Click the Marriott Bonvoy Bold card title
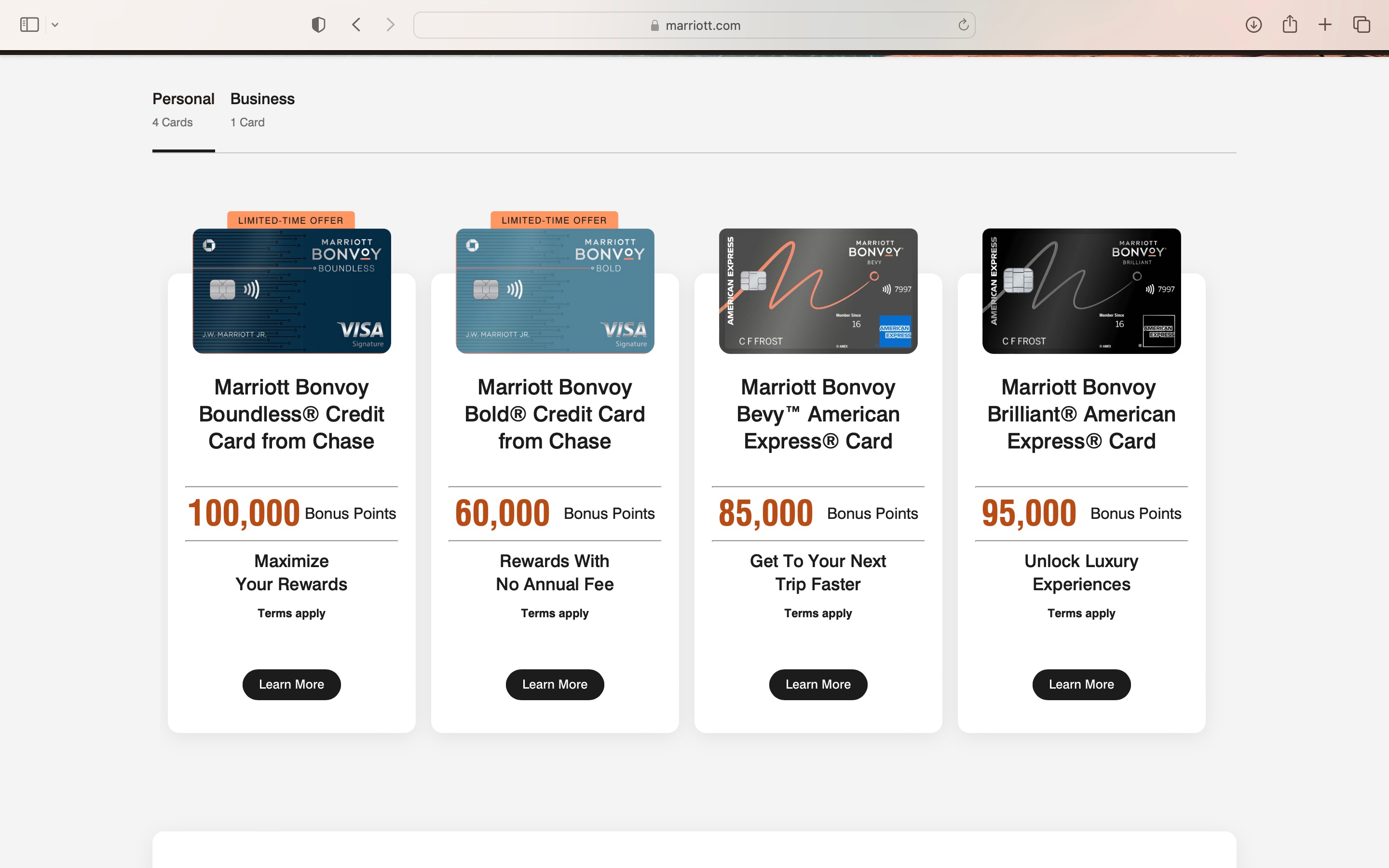This screenshot has height=868, width=1389. 555,414
